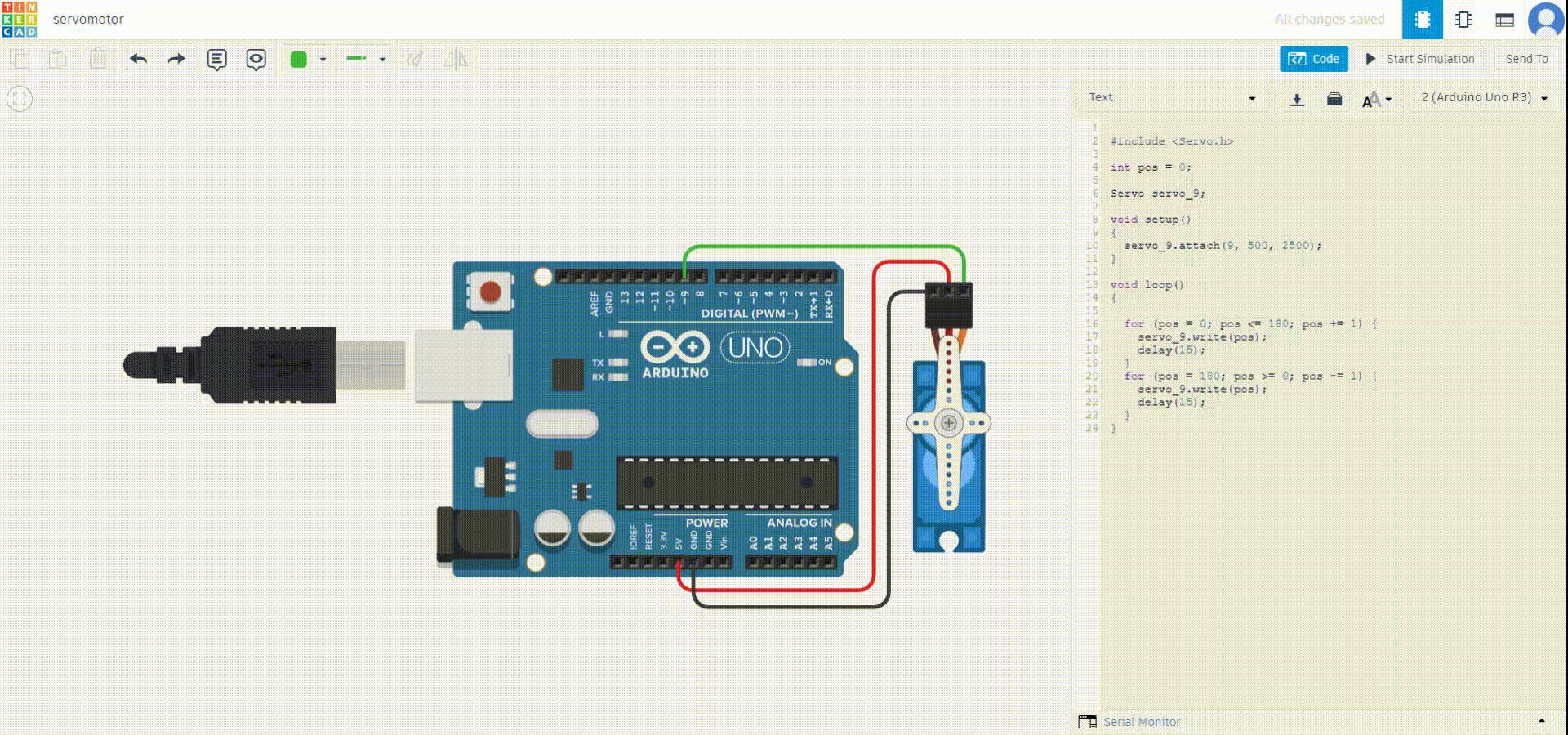This screenshot has height=735, width=1568.
Task: Open the Notes tool
Action: point(216,60)
